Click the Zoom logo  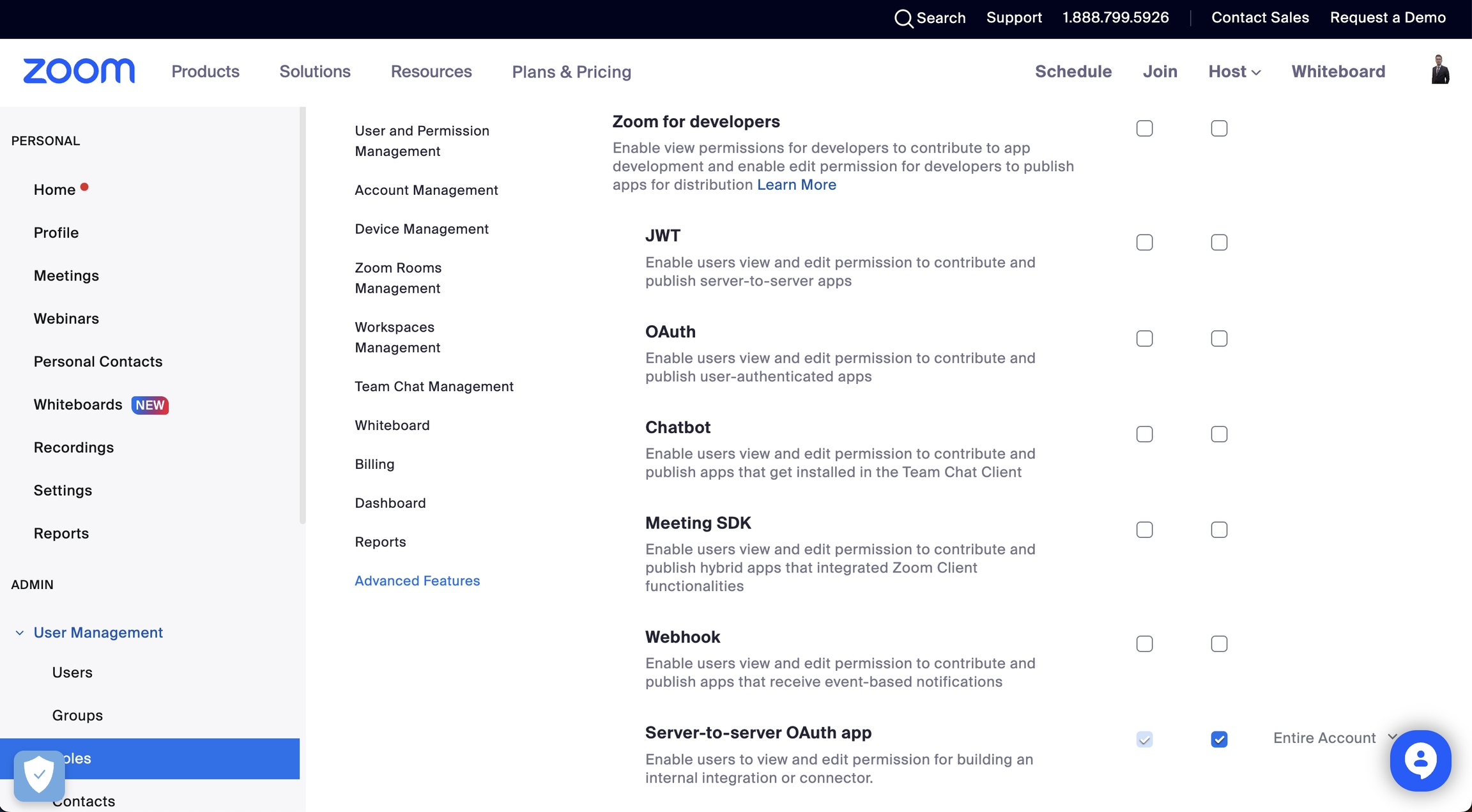point(79,71)
